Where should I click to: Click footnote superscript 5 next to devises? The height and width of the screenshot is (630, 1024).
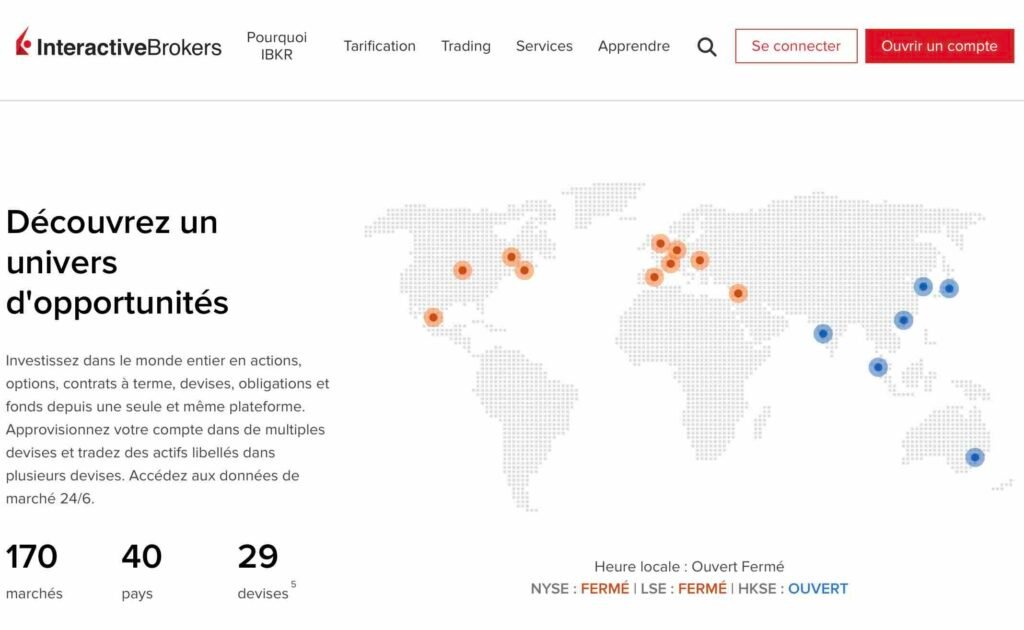293,584
